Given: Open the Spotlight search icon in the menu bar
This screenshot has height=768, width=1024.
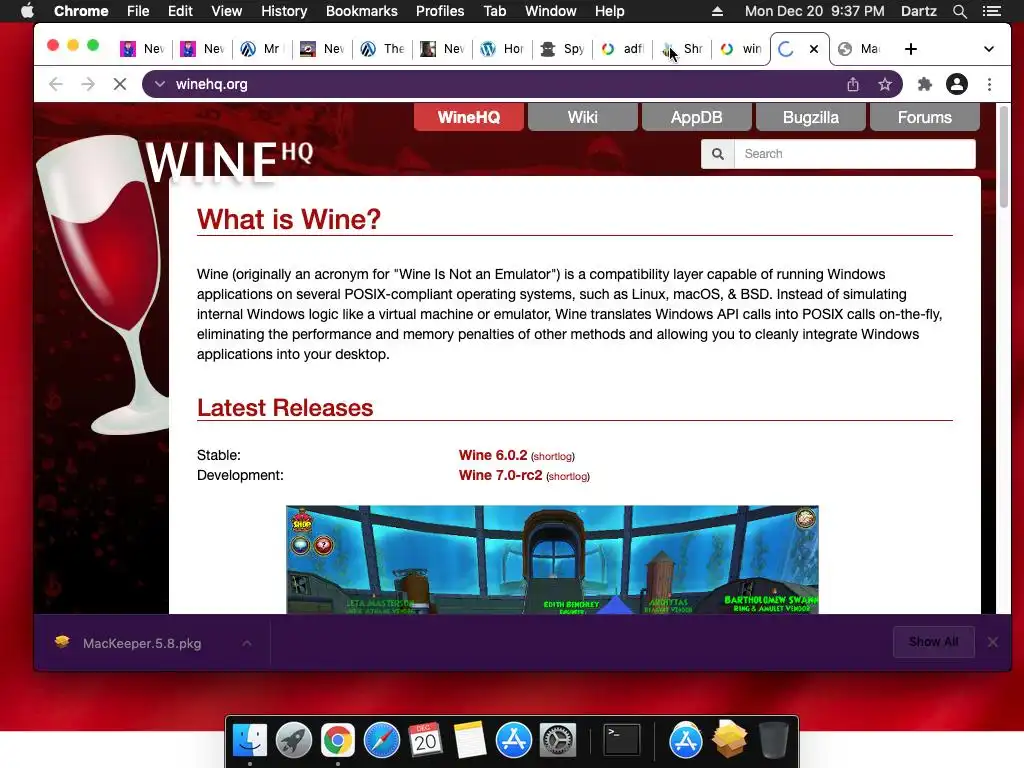Looking at the screenshot, I should (959, 11).
